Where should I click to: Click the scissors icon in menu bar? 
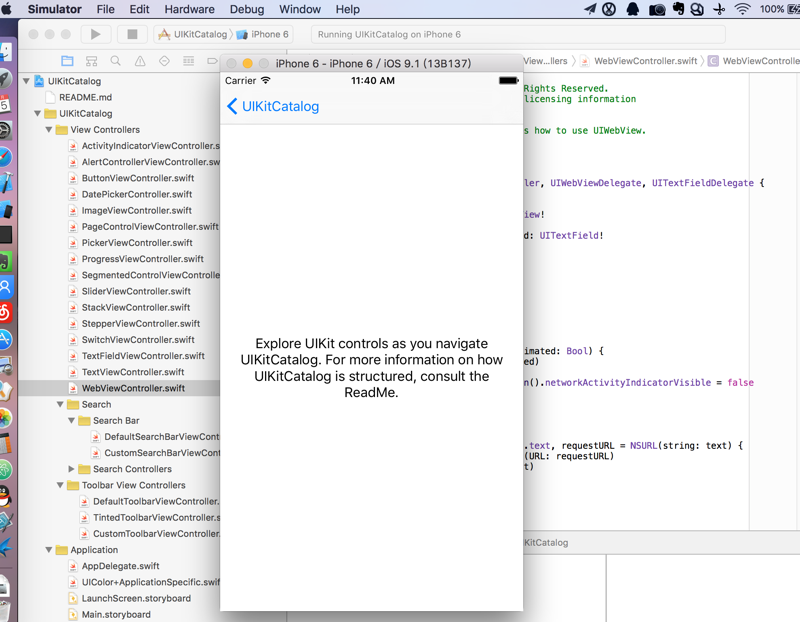pos(719,9)
